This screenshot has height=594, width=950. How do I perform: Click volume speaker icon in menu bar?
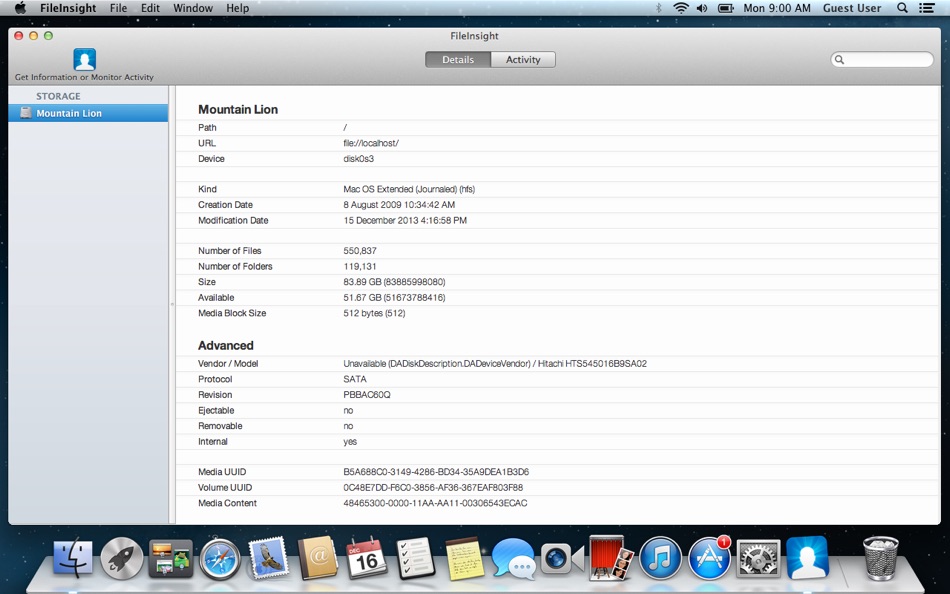(x=702, y=8)
